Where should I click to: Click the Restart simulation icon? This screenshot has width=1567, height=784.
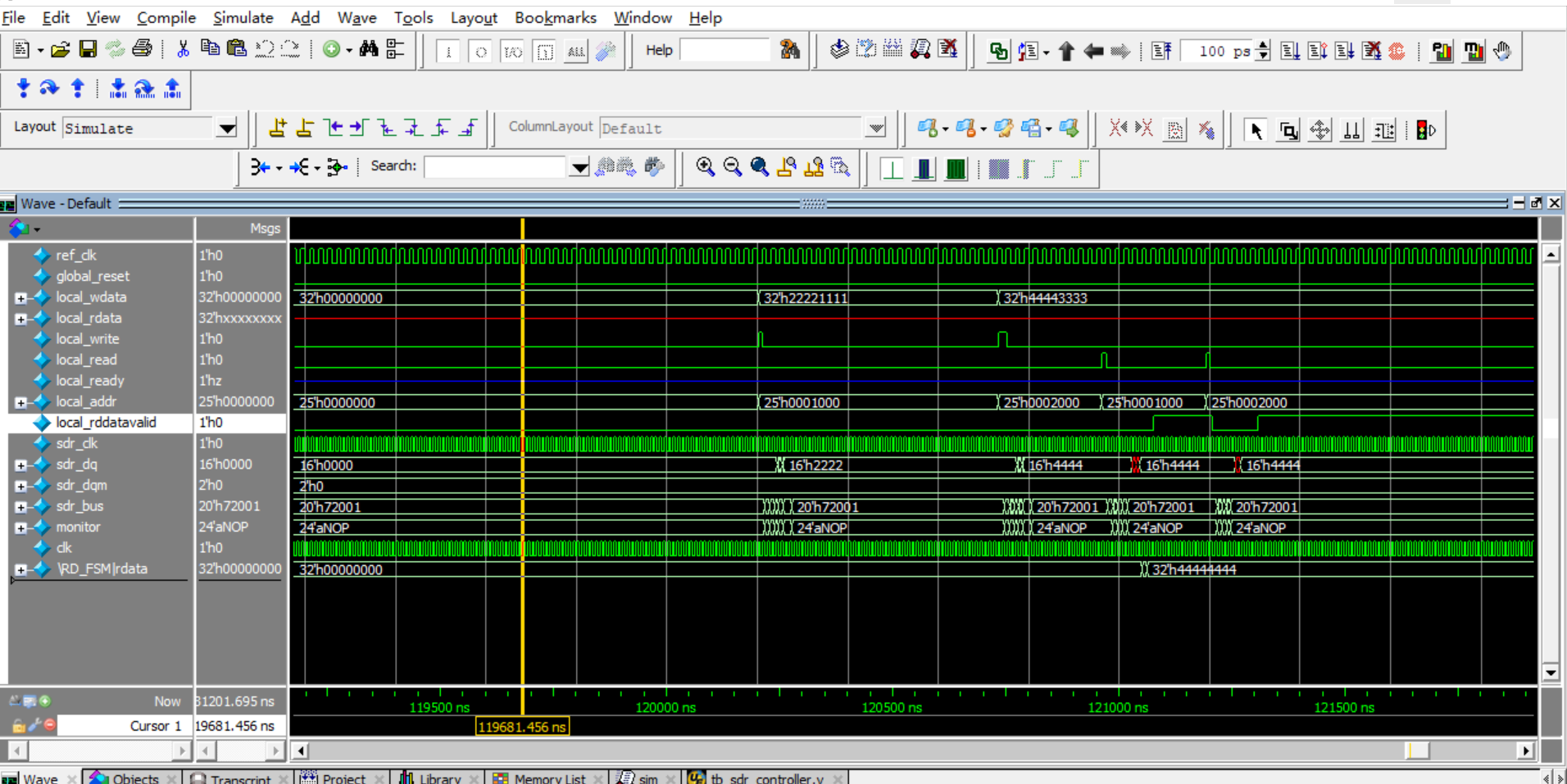[1161, 52]
